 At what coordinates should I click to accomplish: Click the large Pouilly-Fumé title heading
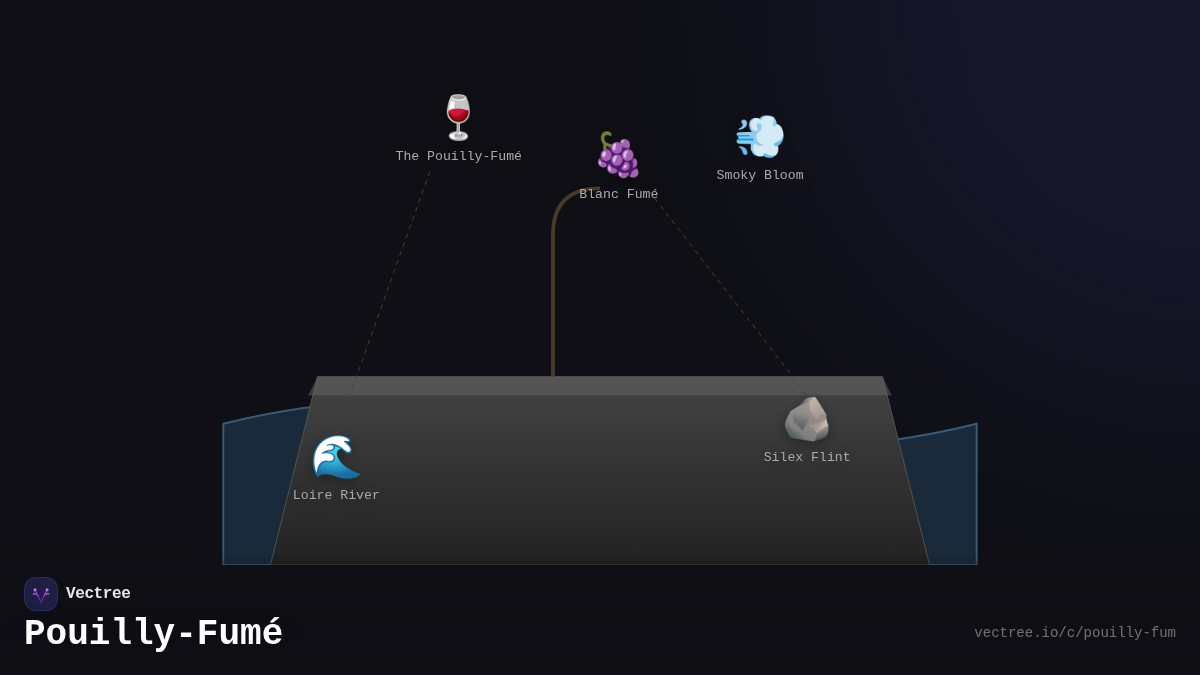coord(153,634)
